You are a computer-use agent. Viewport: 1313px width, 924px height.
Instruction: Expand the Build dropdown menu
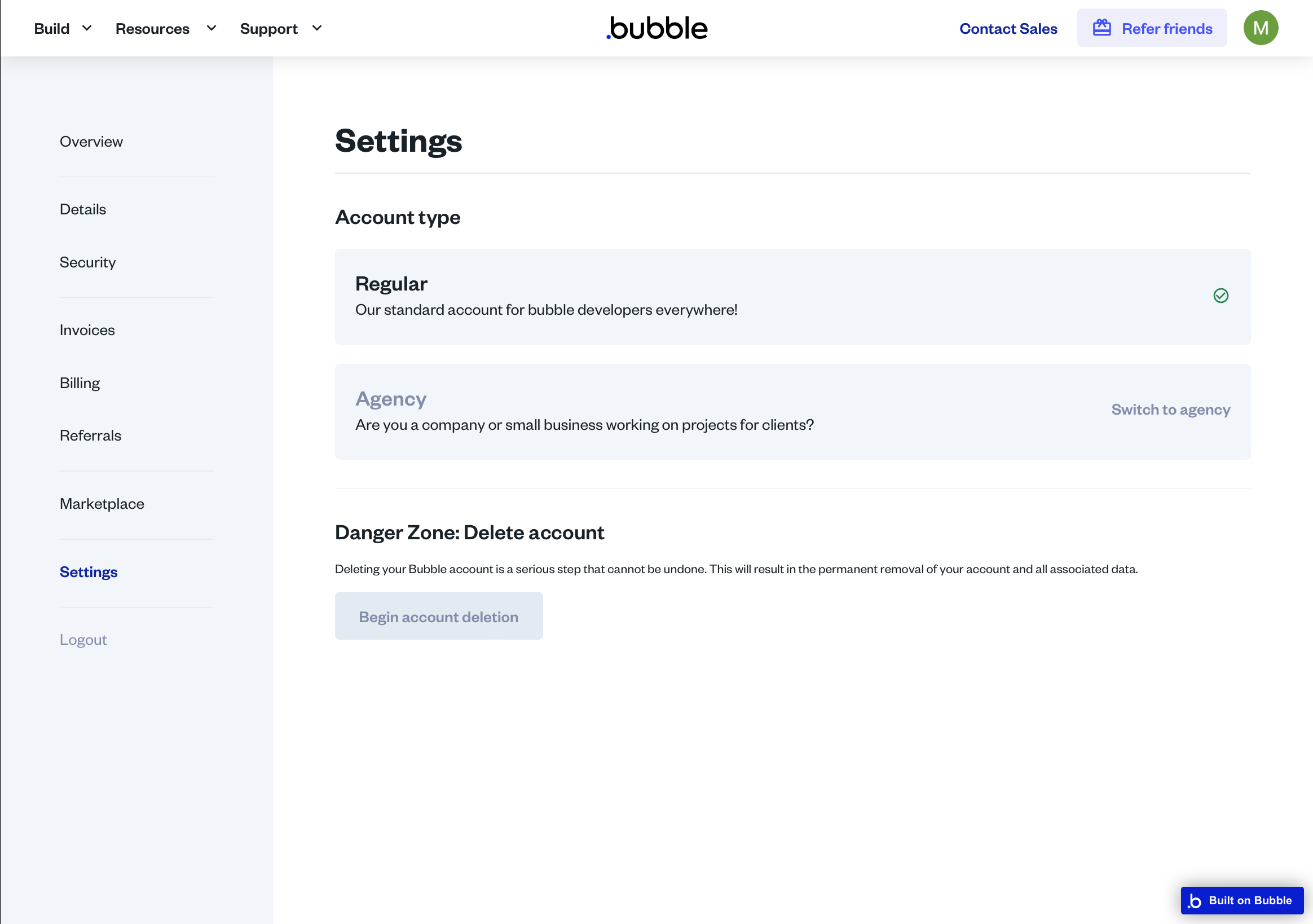coord(63,29)
